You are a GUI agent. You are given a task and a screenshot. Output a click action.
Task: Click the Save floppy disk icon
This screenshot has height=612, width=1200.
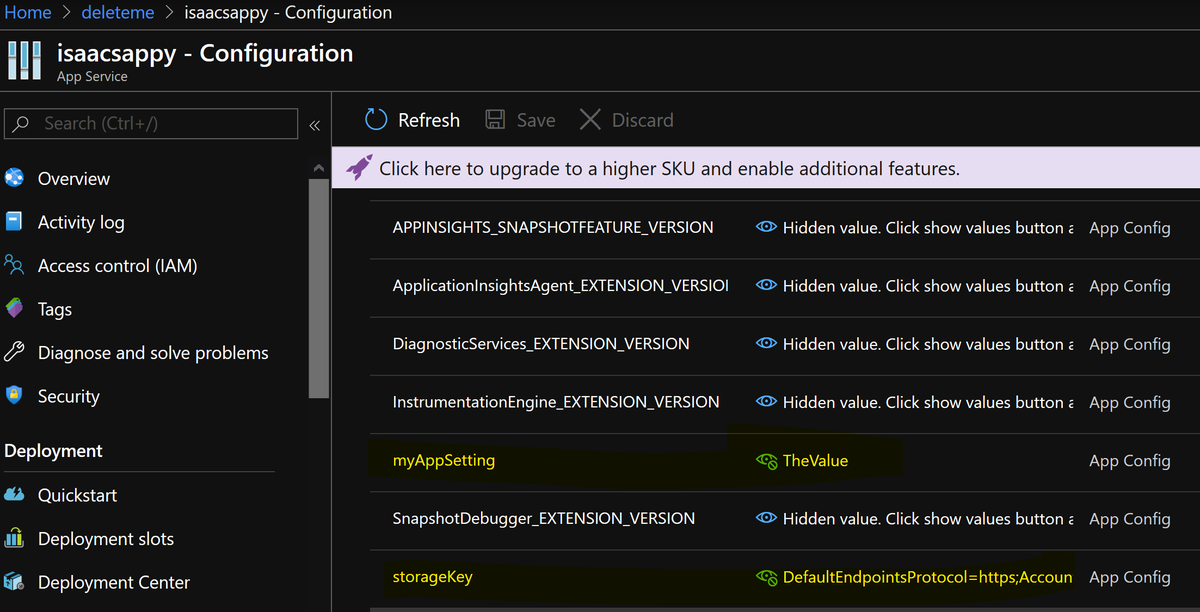(495, 120)
